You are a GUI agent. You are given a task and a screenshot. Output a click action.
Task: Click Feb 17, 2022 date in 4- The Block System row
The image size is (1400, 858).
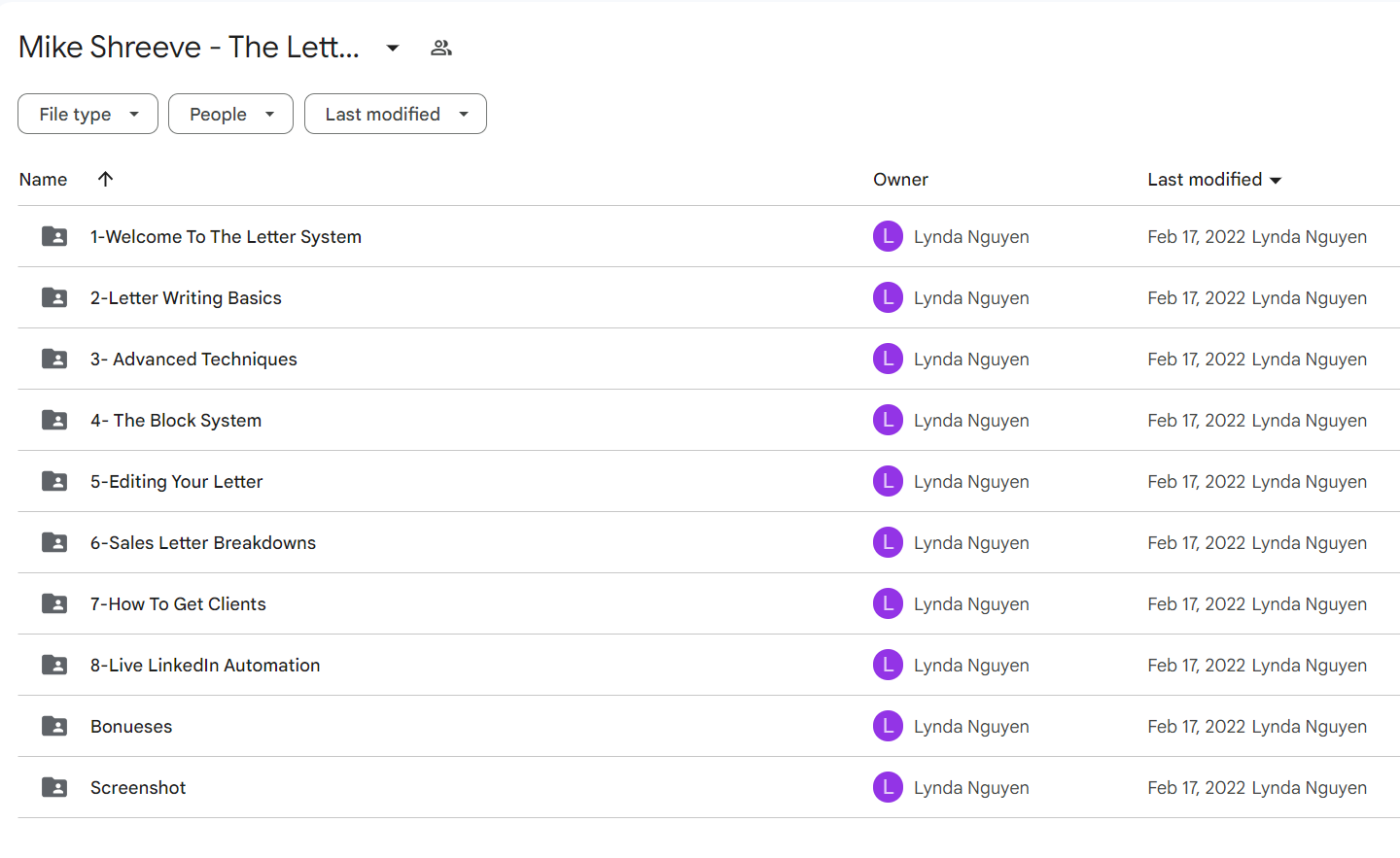[x=1196, y=421]
